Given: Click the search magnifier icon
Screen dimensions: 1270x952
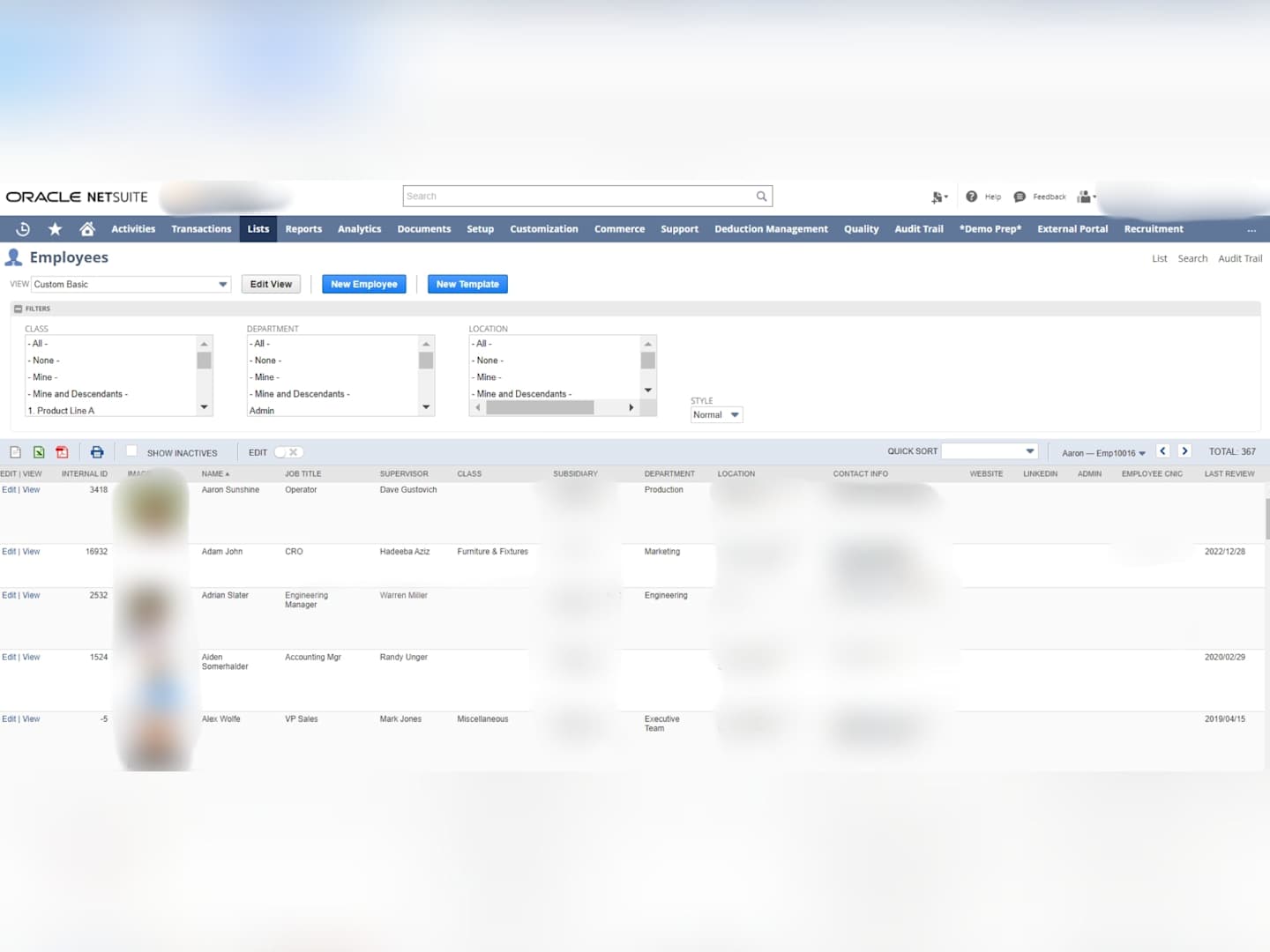Looking at the screenshot, I should click(761, 197).
